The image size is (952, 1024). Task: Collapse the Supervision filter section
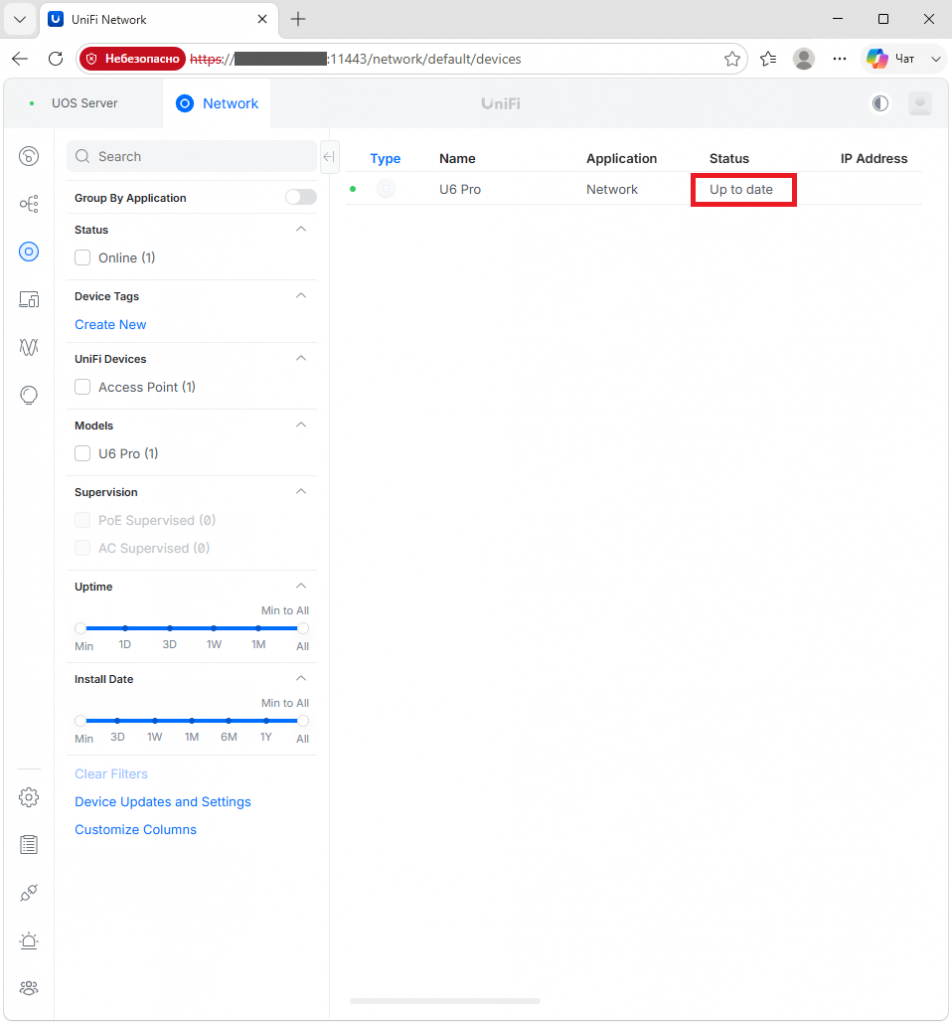point(301,492)
